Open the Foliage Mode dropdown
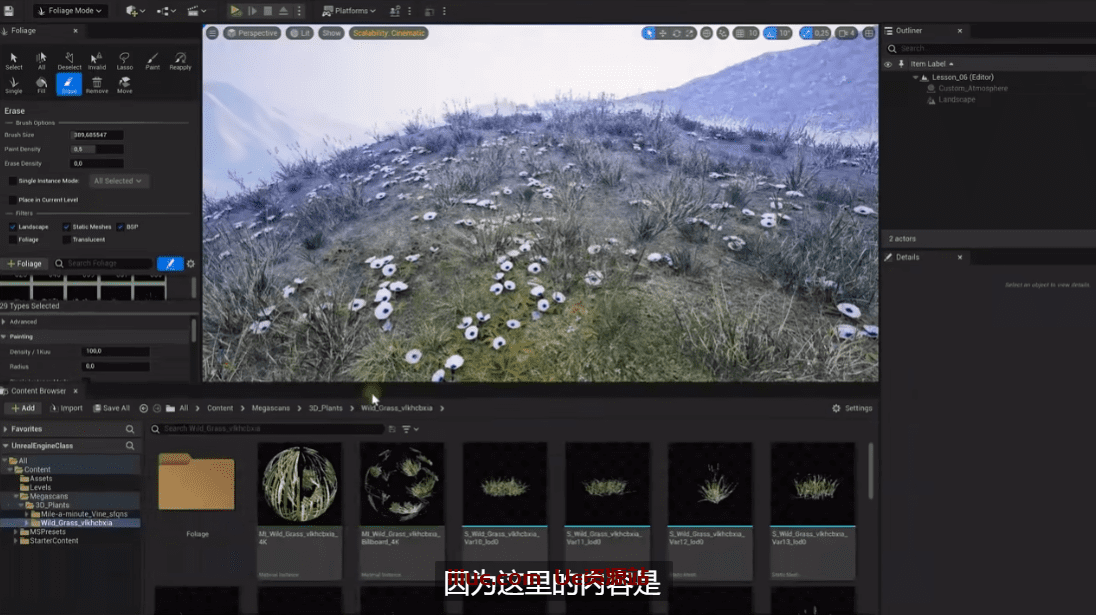This screenshot has width=1096, height=615. (x=69, y=11)
